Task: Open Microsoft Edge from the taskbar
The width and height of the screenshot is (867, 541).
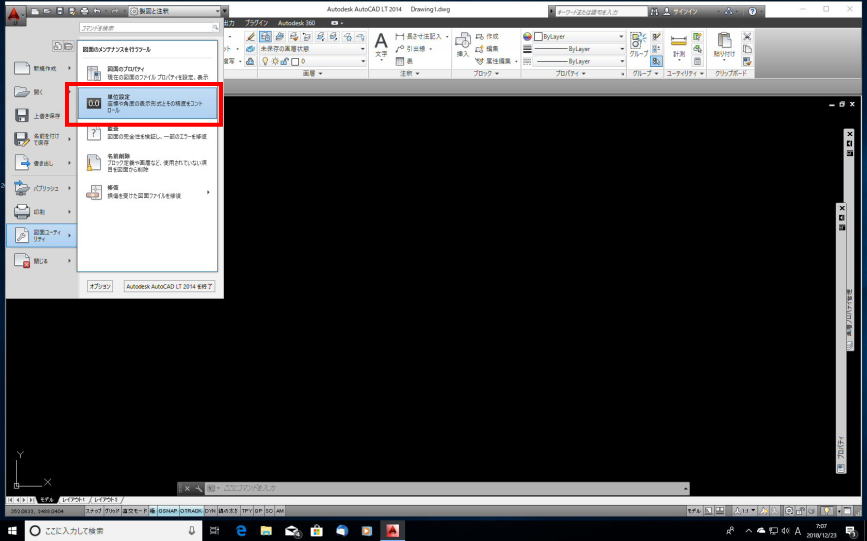Action: [x=241, y=530]
